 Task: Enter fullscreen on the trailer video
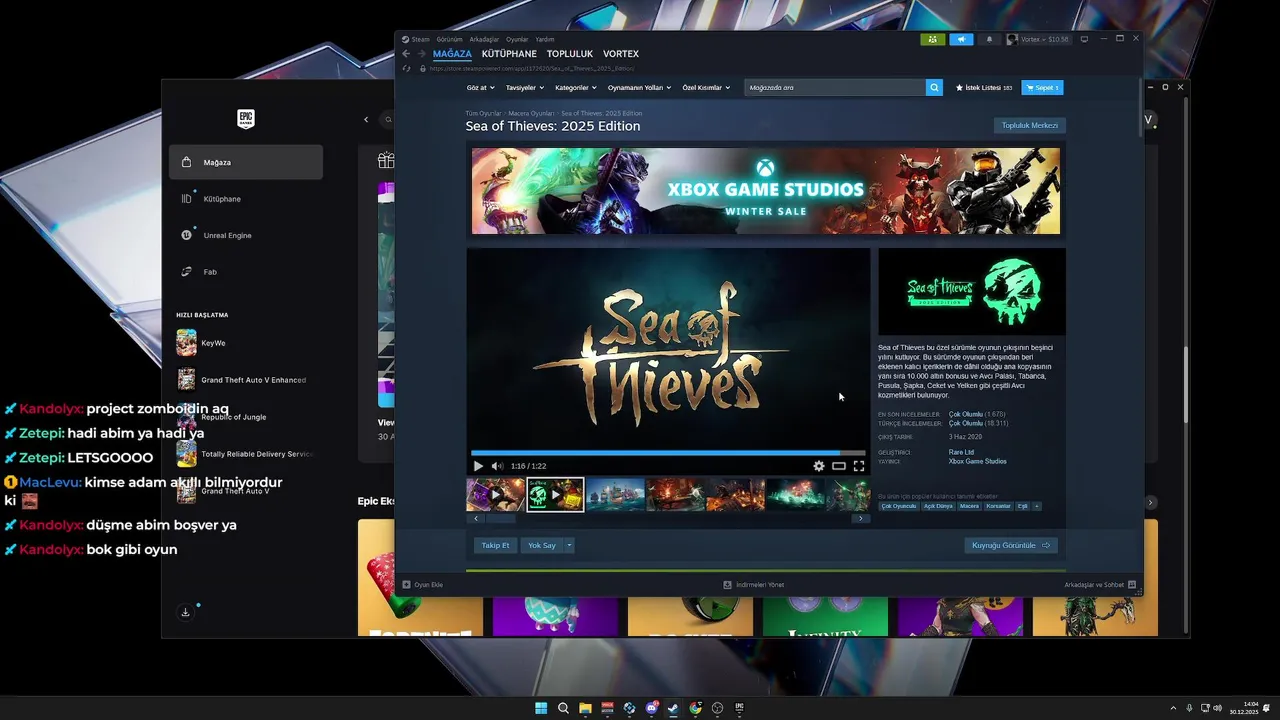(x=859, y=466)
